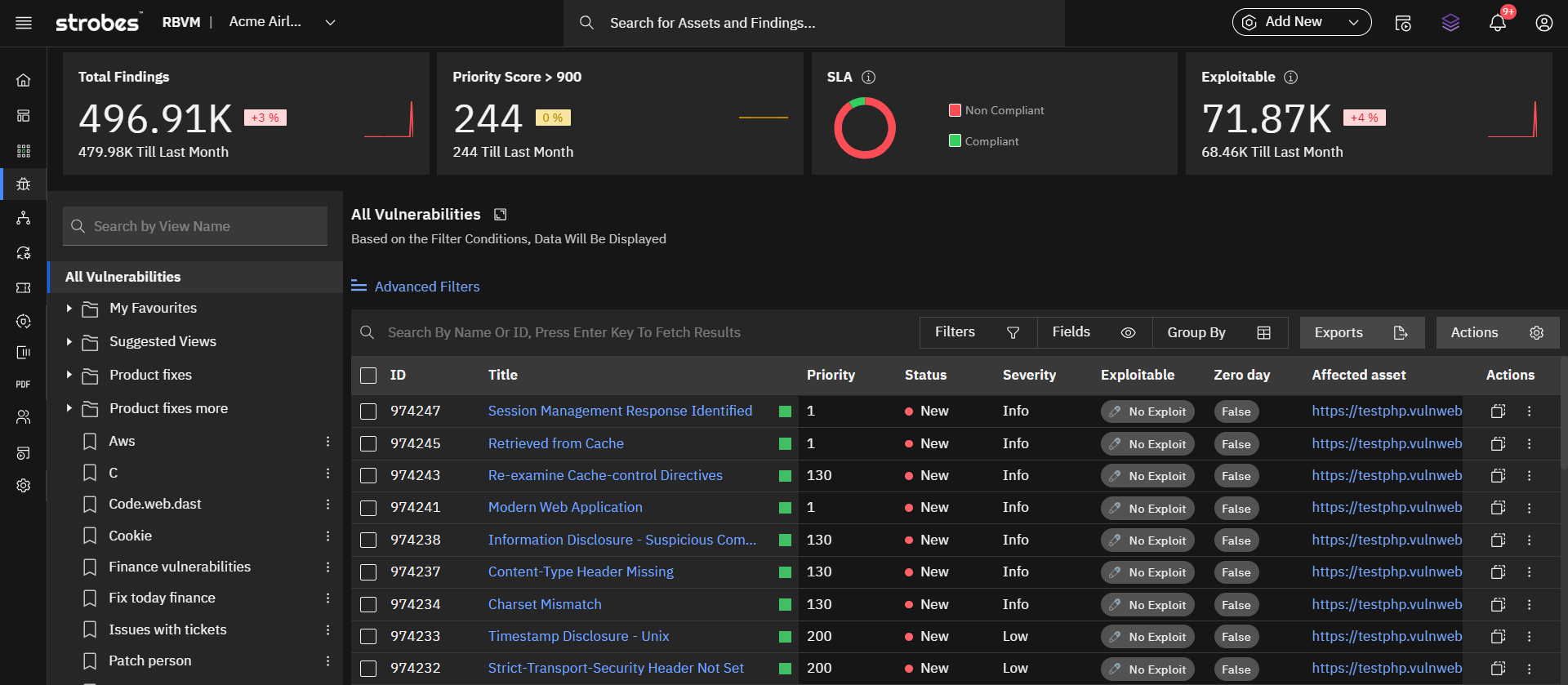The height and width of the screenshot is (685, 1568).
Task: Click the Exports button
Action: click(1362, 333)
